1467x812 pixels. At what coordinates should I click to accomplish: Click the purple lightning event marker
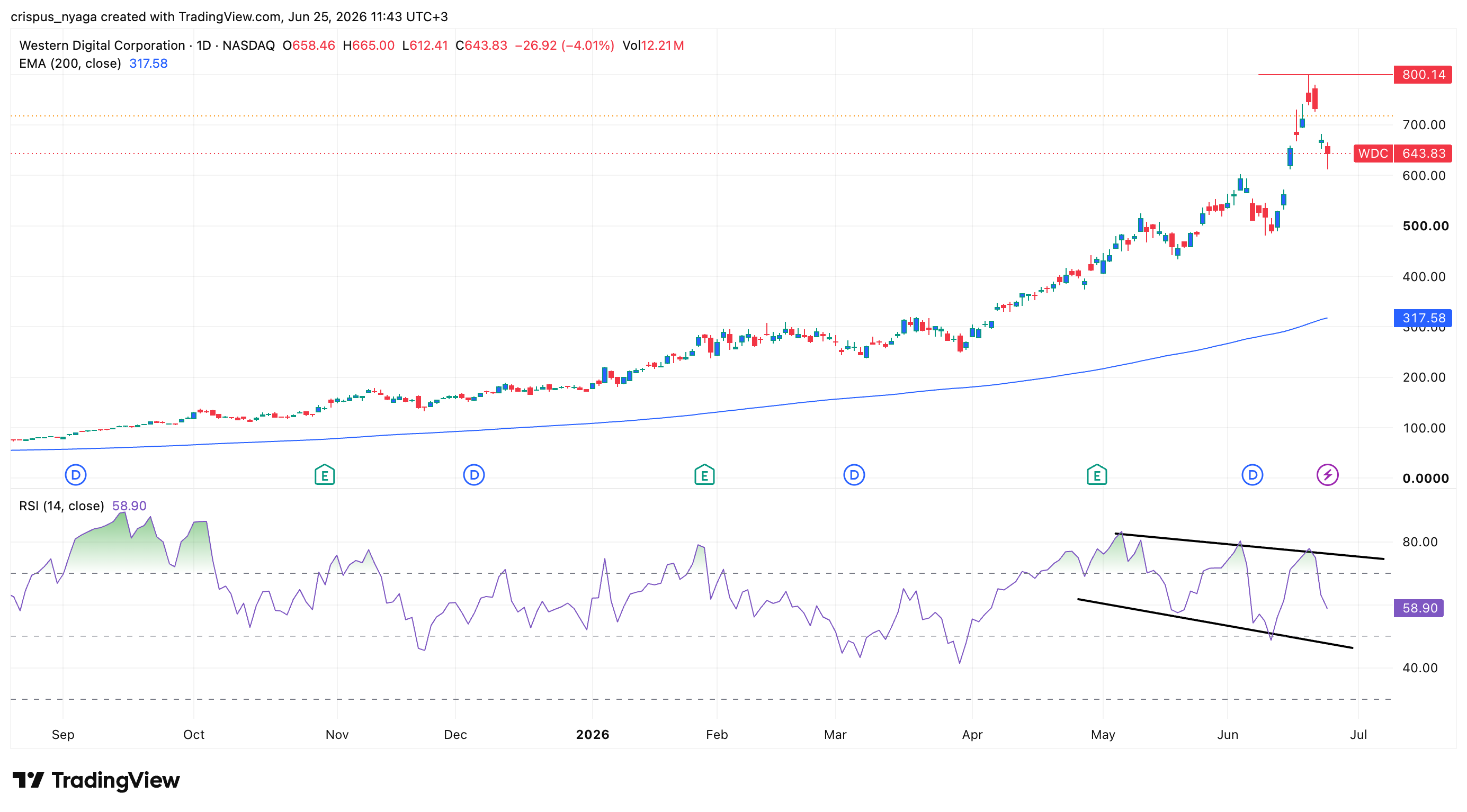(1328, 475)
